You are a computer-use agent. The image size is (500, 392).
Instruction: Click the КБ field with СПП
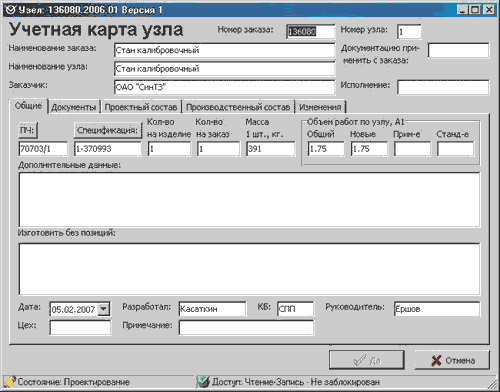click(x=295, y=309)
